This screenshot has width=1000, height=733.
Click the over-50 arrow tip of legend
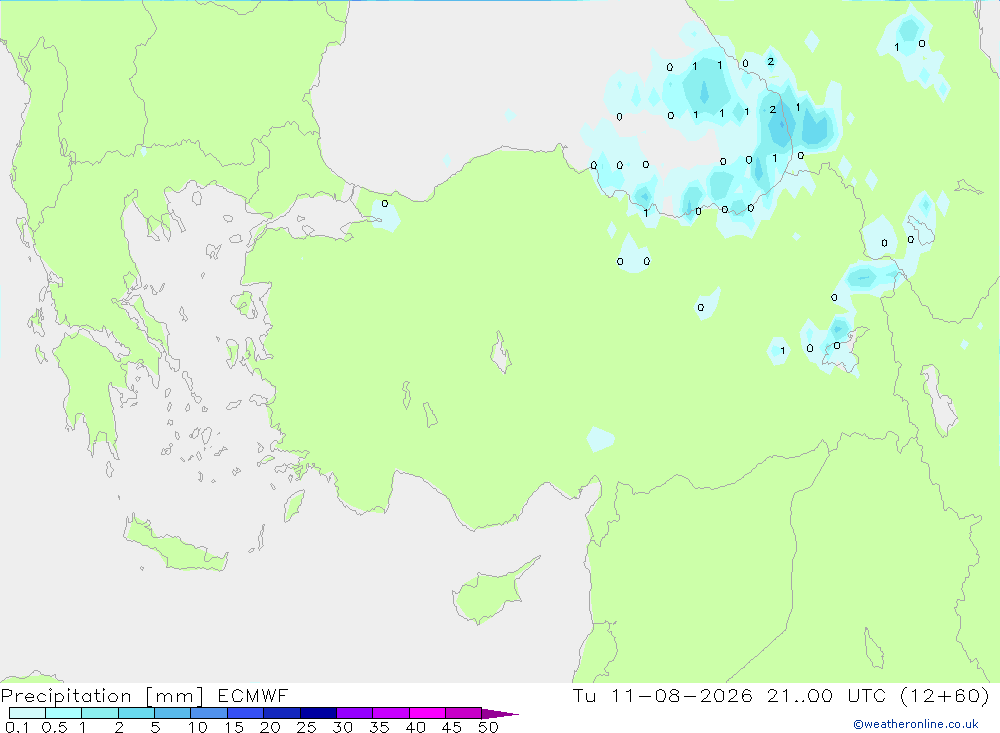tap(501, 713)
